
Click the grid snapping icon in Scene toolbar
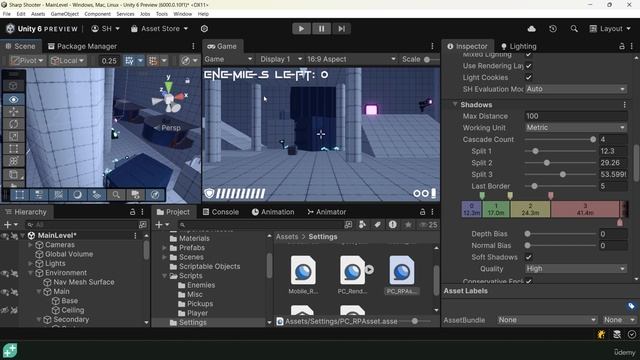129,60
